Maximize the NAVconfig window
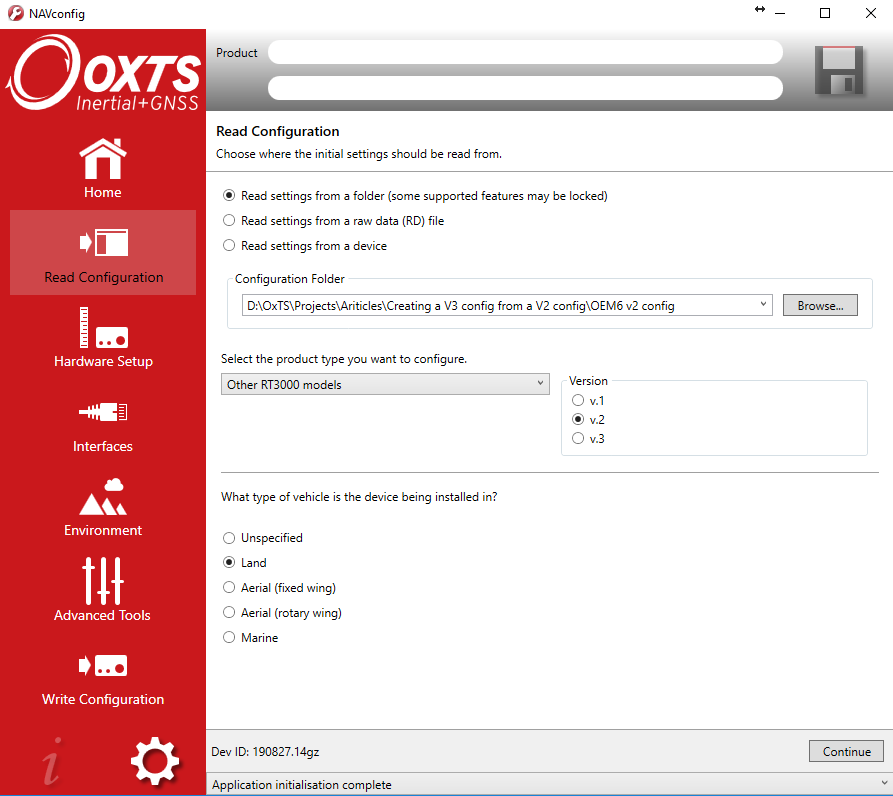The width and height of the screenshot is (893, 796). click(x=825, y=13)
